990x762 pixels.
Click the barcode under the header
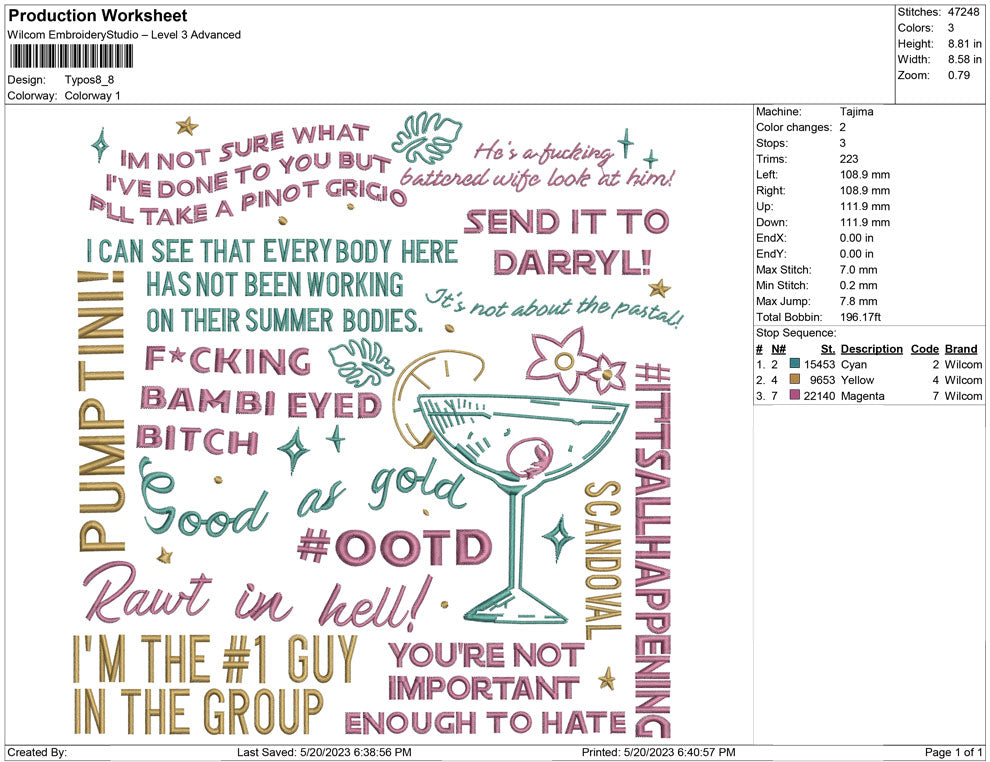[71, 57]
